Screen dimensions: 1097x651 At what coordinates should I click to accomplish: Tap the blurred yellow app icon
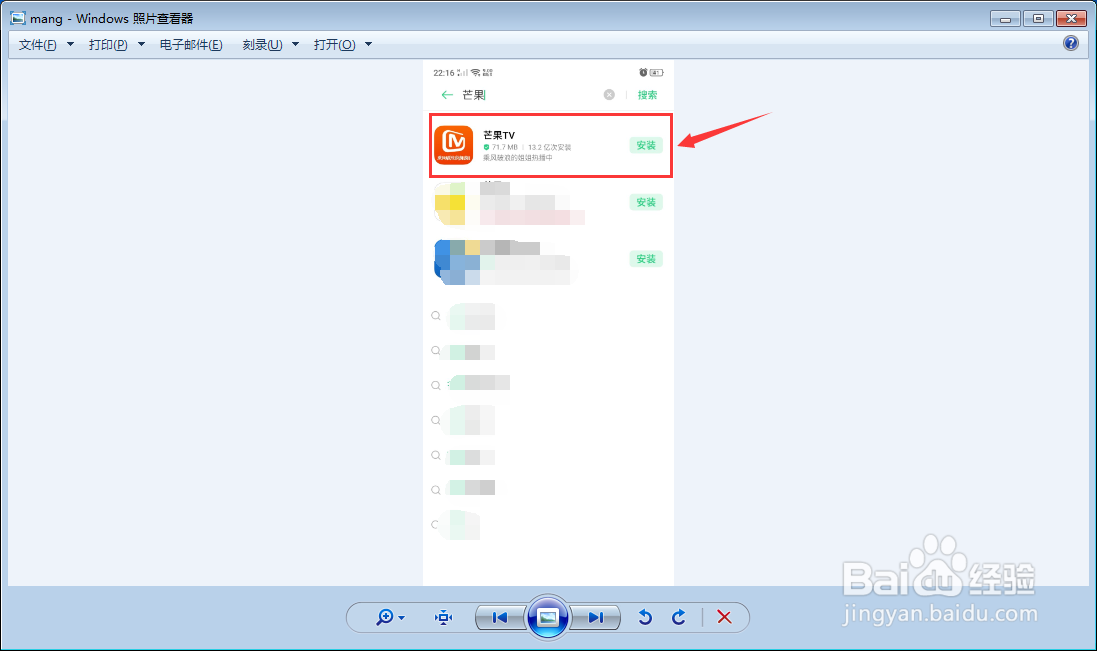(450, 203)
